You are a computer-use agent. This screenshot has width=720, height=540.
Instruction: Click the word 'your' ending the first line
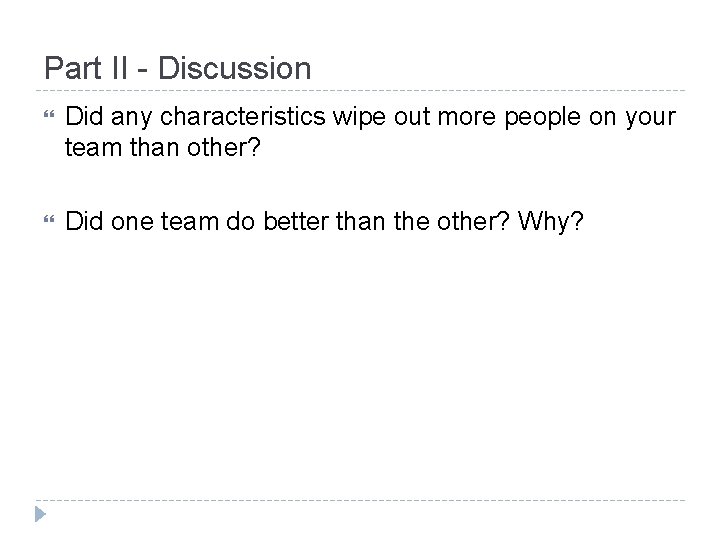pos(652,119)
